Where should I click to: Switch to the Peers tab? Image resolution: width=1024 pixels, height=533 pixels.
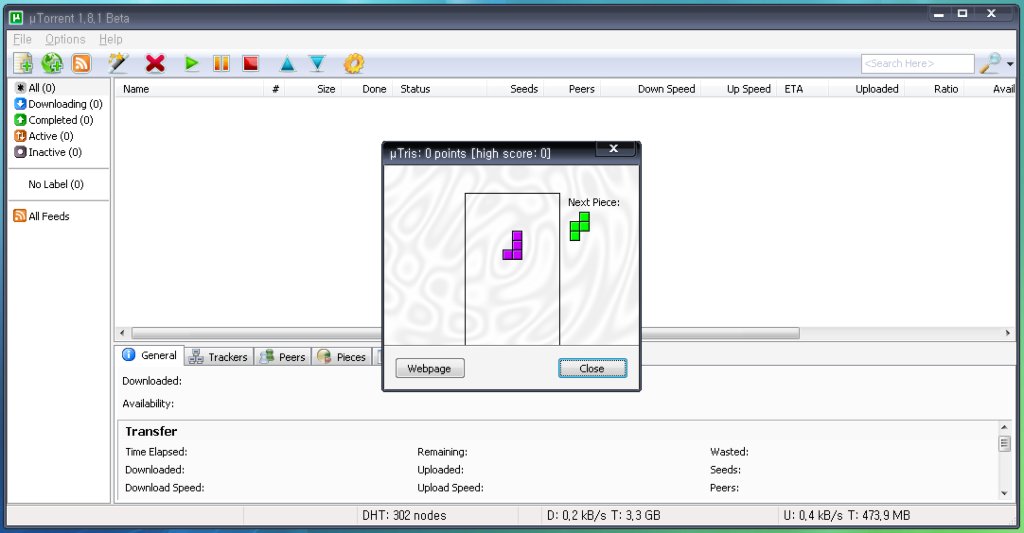click(x=282, y=357)
